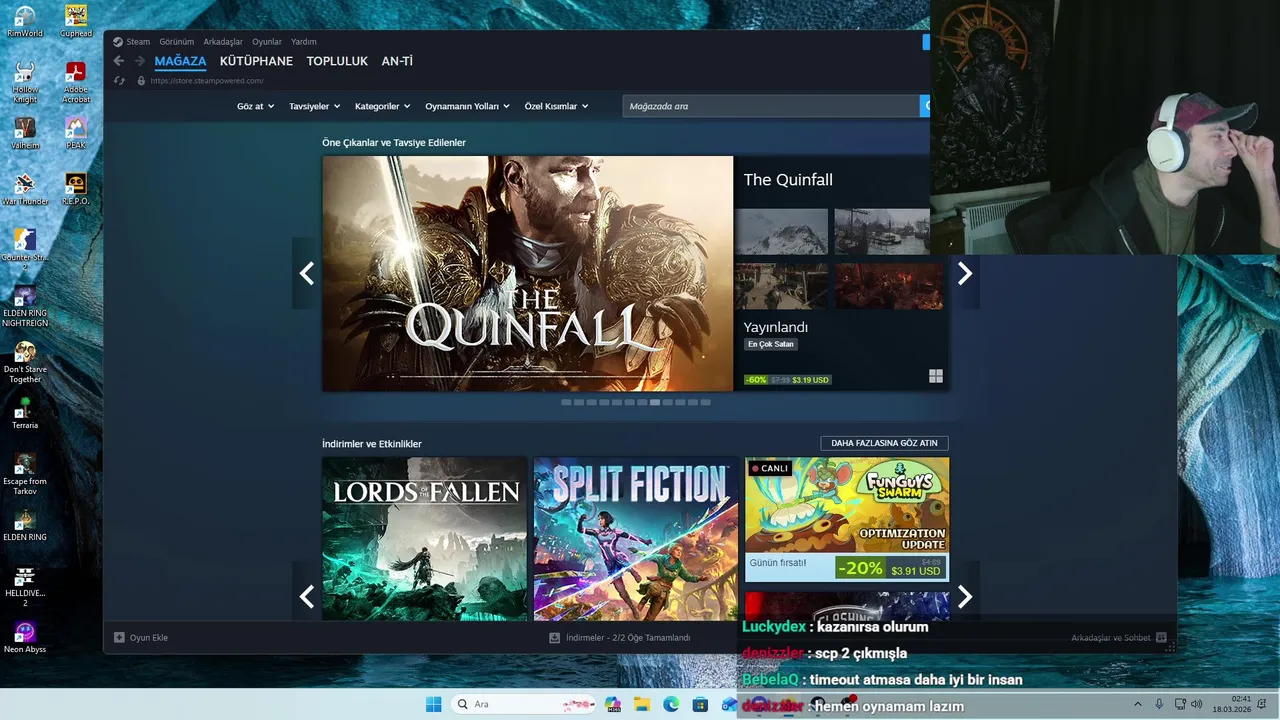Viewport: 1280px width, 720px height.
Task: Open Neon Abyss desktop shortcut
Action: click(x=25, y=637)
